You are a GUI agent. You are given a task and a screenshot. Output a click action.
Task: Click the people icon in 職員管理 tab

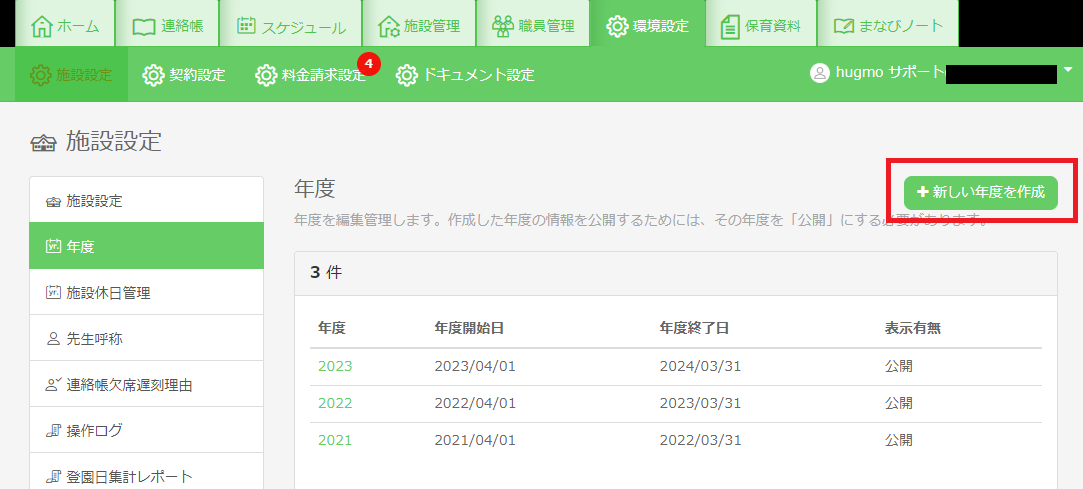pyautogui.click(x=503, y=26)
